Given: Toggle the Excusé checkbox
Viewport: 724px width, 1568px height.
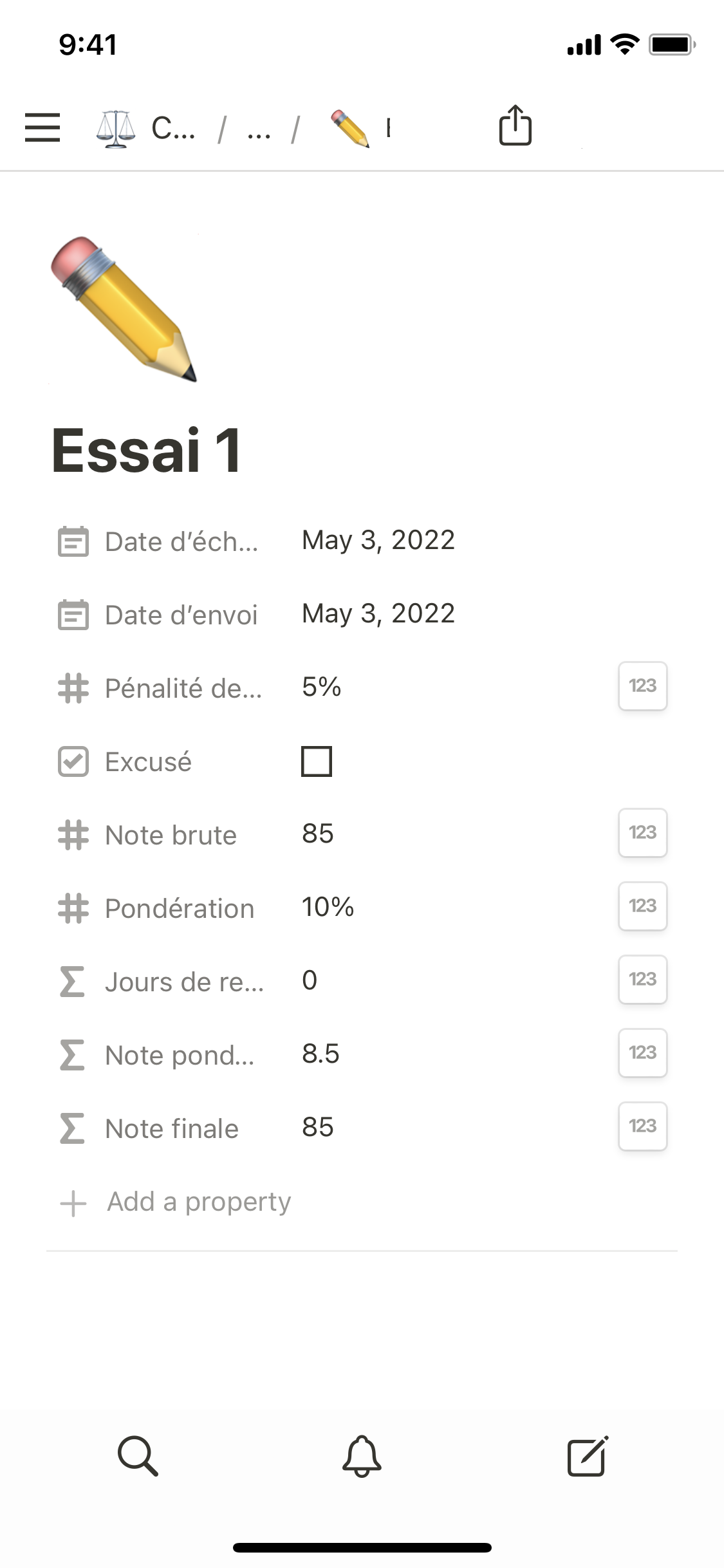Looking at the screenshot, I should coord(317,761).
